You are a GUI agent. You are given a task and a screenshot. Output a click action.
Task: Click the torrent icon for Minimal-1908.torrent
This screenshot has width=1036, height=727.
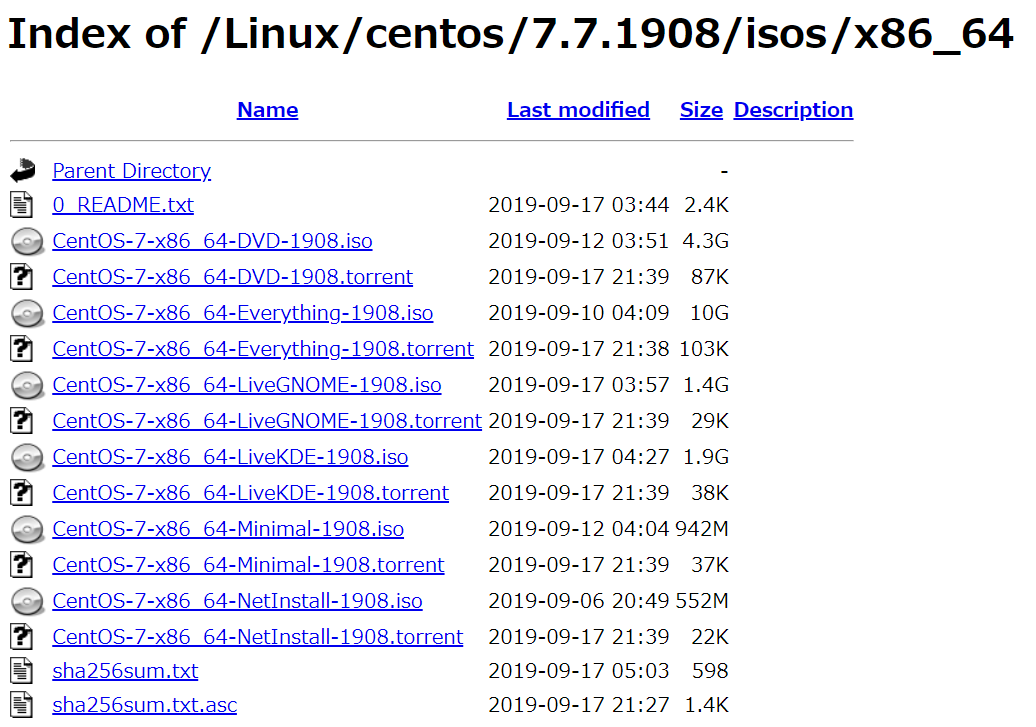pyautogui.click(x=27, y=565)
